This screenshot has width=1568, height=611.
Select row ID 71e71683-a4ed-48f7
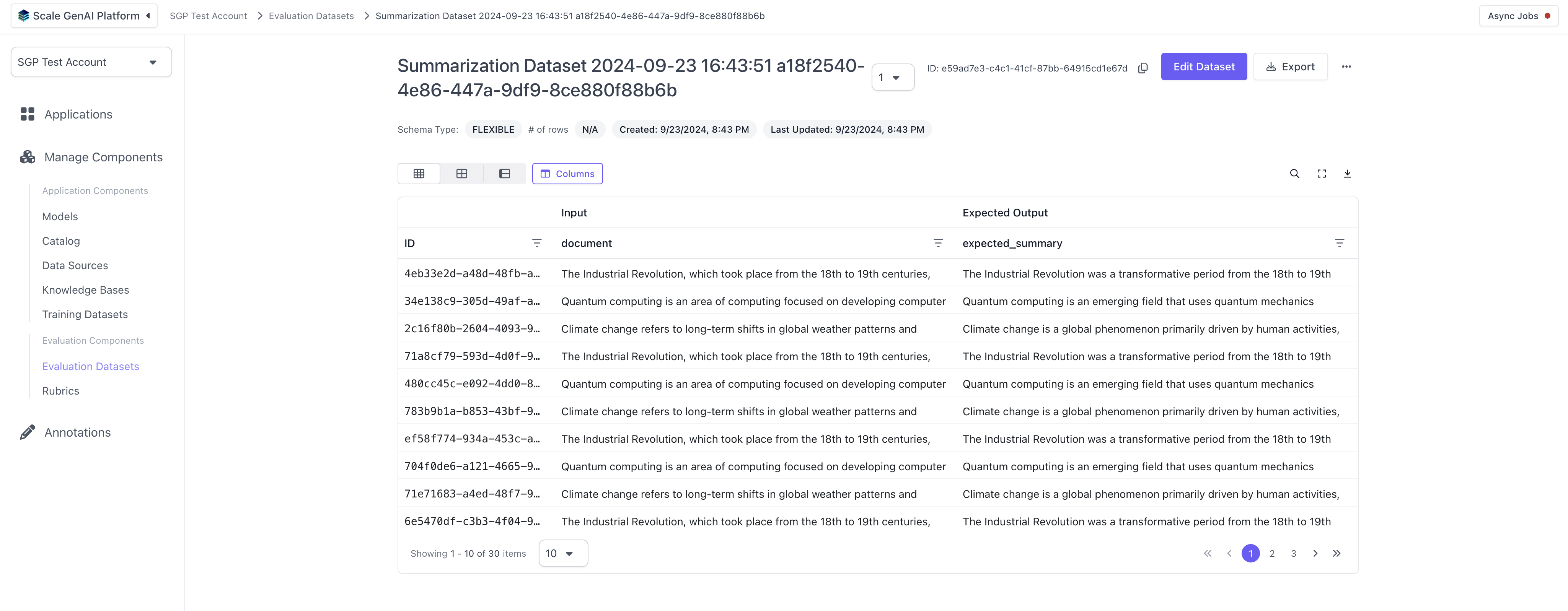coord(472,494)
